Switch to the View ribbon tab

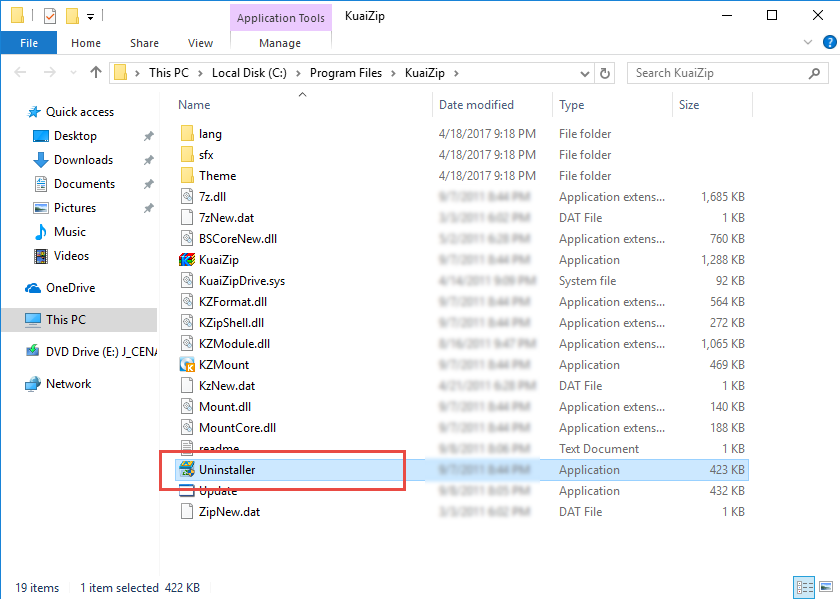point(200,43)
